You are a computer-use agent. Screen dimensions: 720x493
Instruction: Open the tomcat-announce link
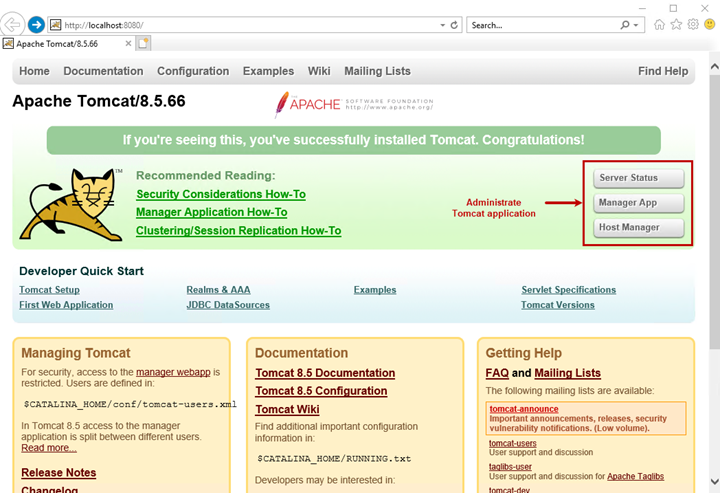tap(524, 409)
